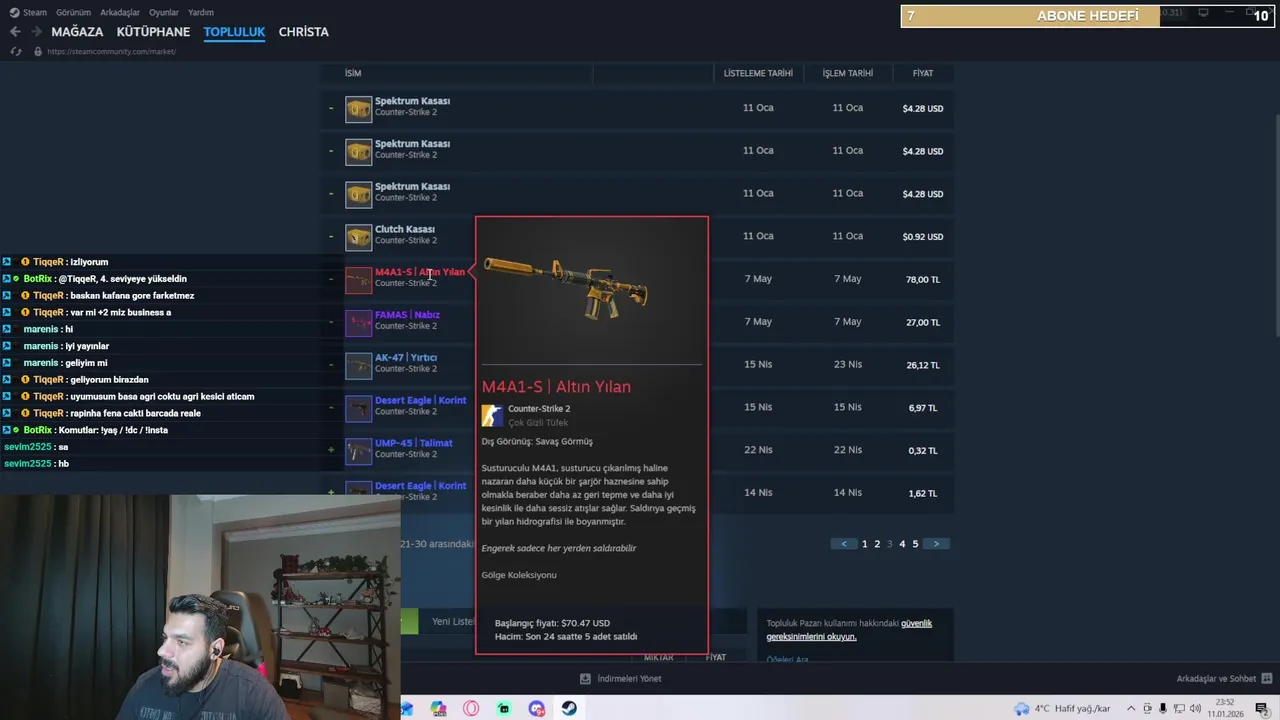Open the Opera GX icon on the taskbar
Screen dimensions: 1280x720
[471, 709]
